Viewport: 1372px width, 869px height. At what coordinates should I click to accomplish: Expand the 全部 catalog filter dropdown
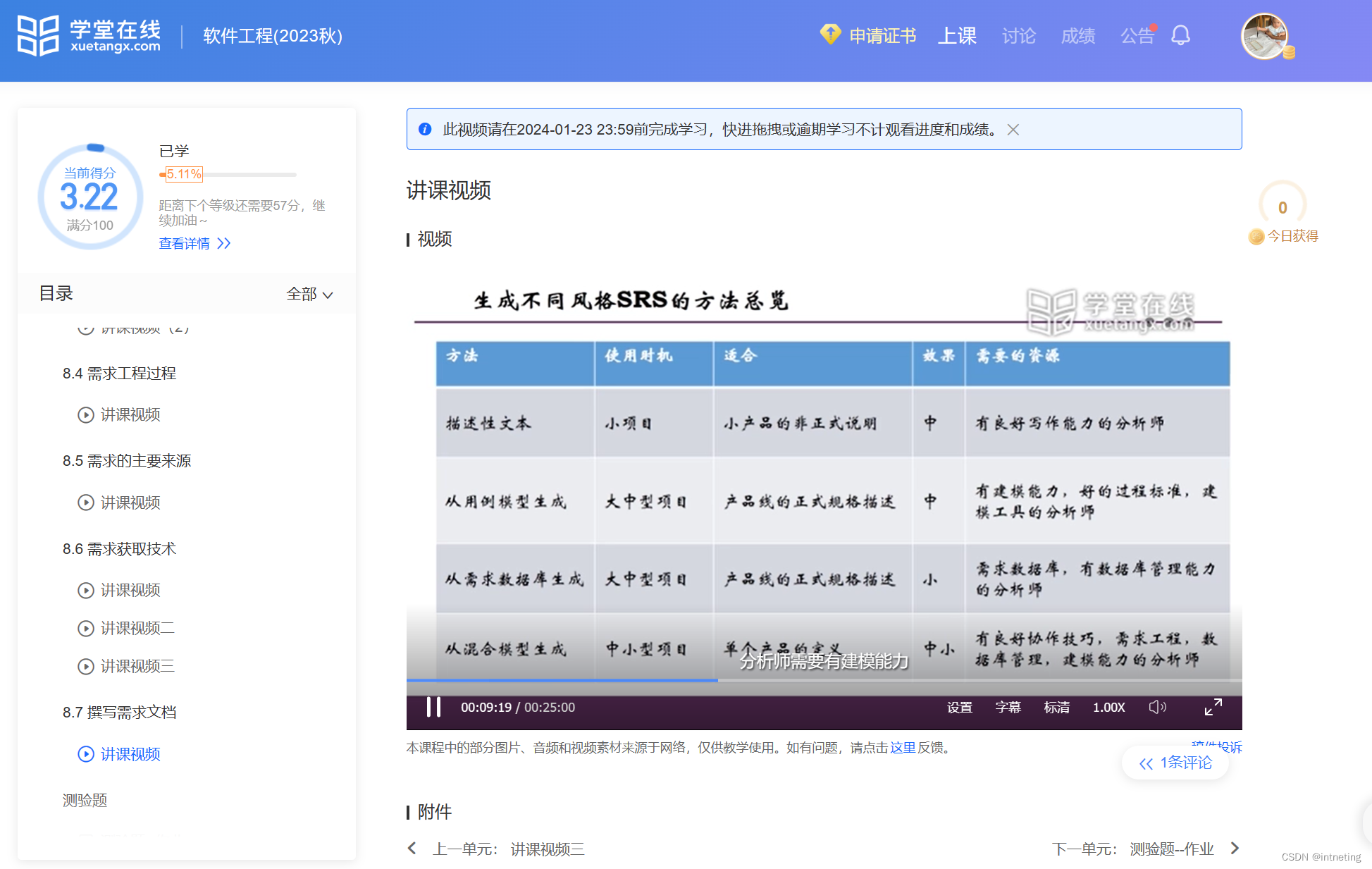click(309, 294)
